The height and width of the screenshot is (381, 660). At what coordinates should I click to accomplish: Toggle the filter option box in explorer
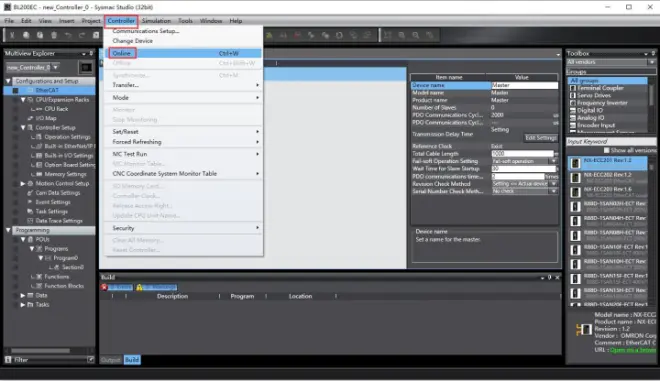tap(90, 360)
